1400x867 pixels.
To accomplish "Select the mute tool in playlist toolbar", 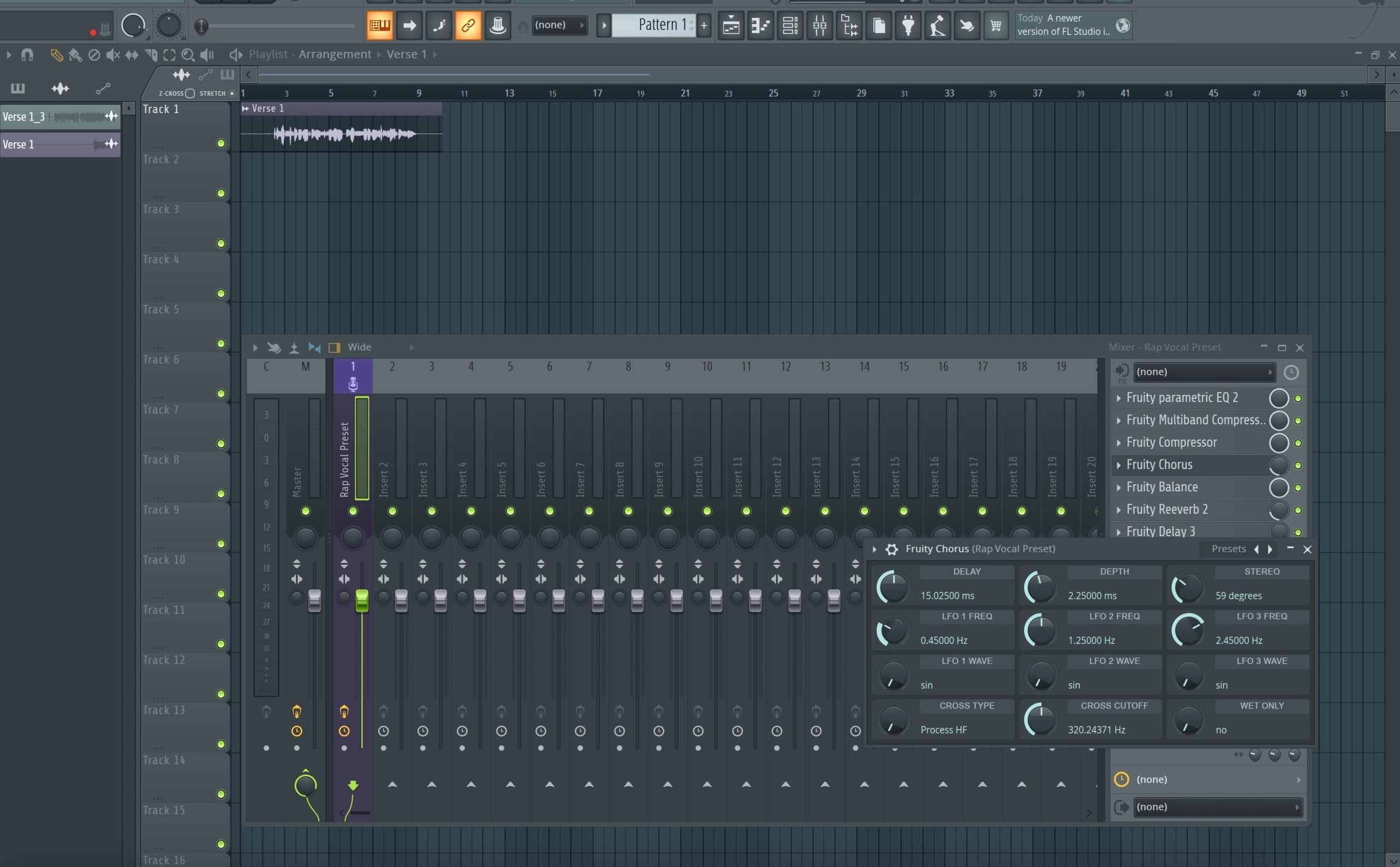I will click(x=113, y=55).
